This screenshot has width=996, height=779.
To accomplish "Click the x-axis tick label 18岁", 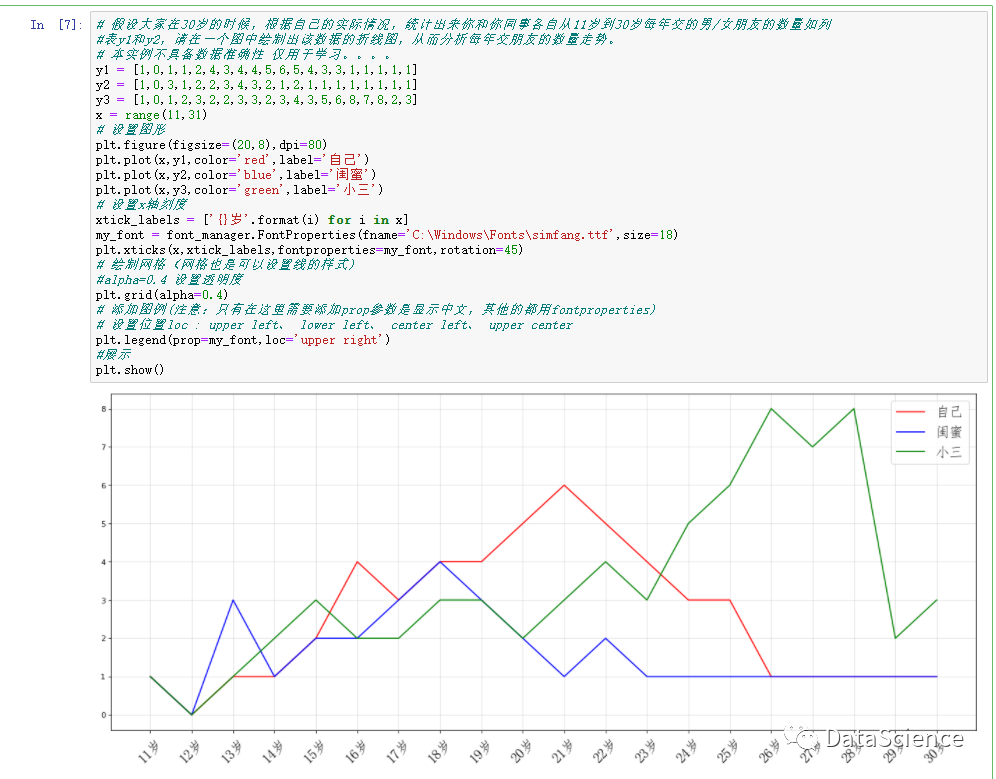I will coord(438,751).
